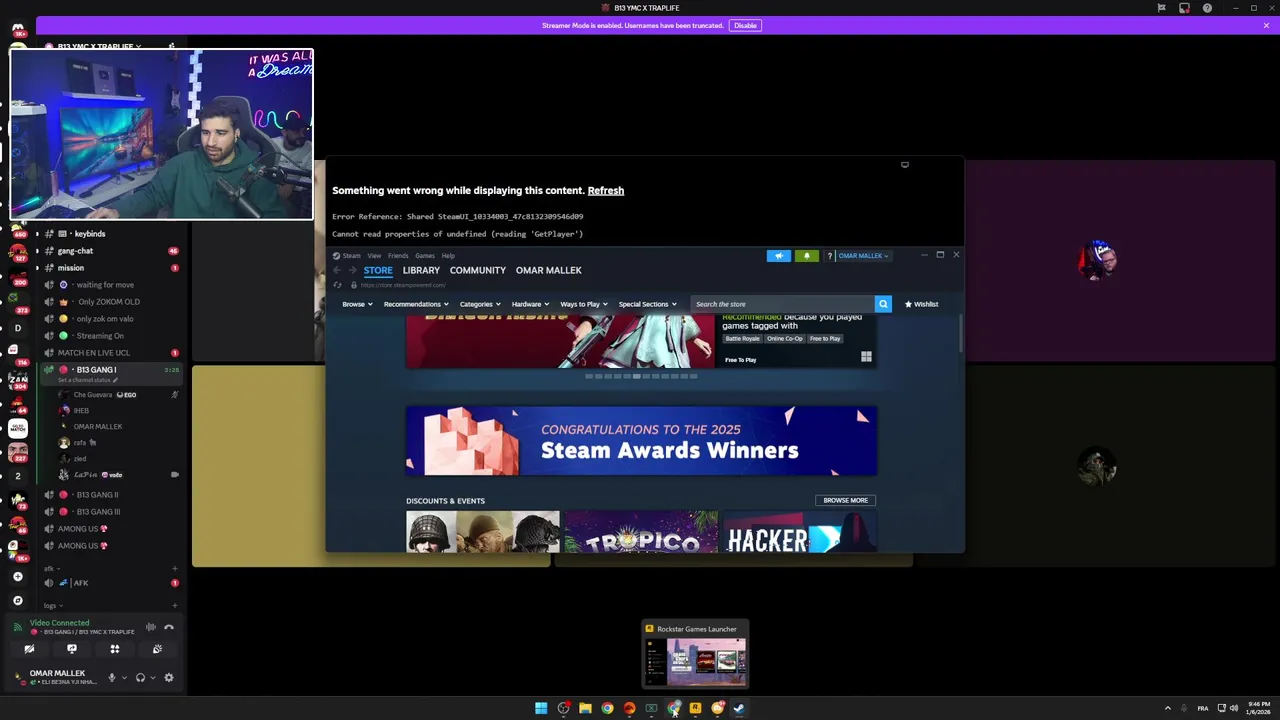Open the Steam notifications bell
This screenshot has height=720, width=1280.
[806, 256]
